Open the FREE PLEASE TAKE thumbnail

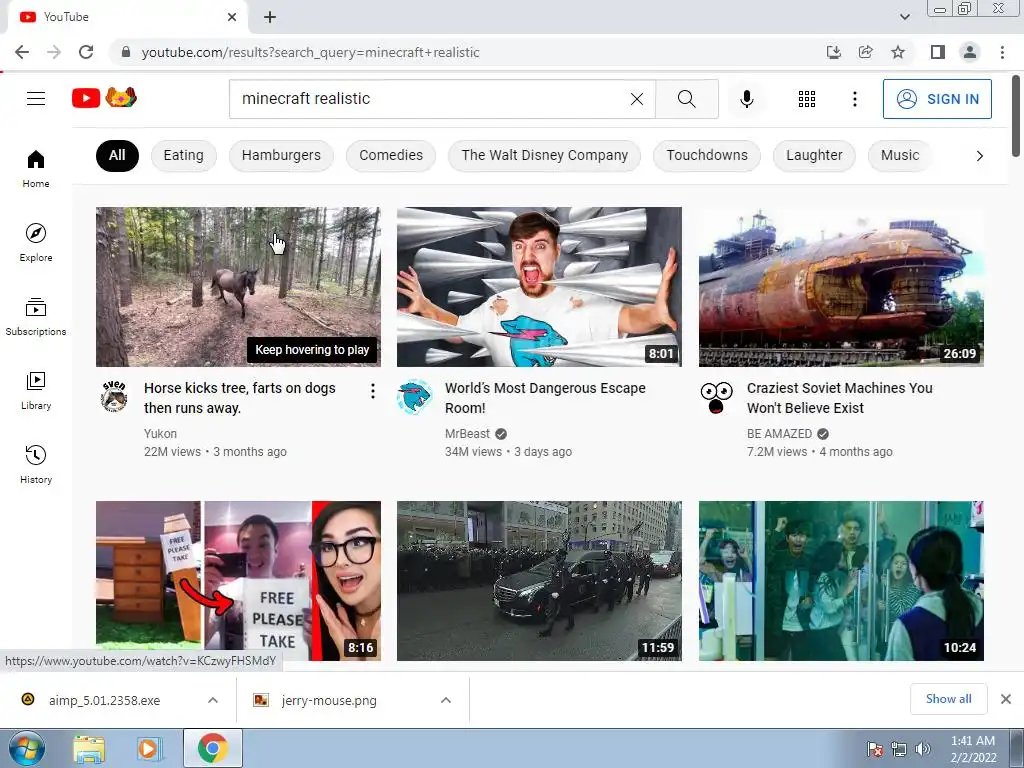click(x=238, y=581)
